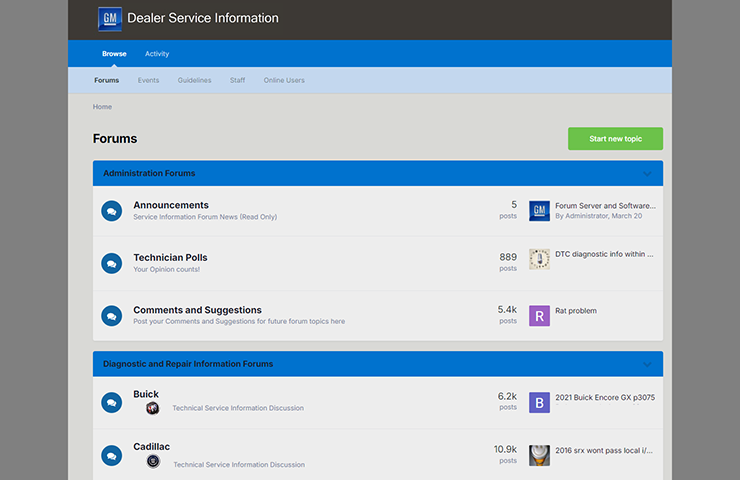
Task: Click Cadillac's 'Technical Service Information Discussion' text
Action: click(239, 465)
